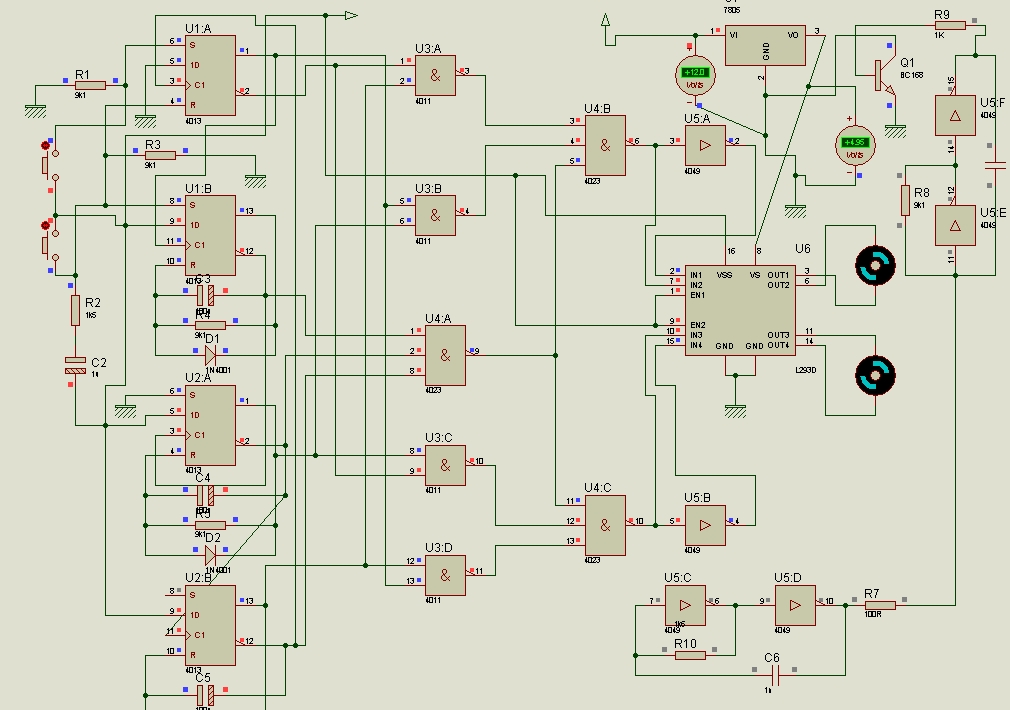Click resistor R10 under U5:C

coord(690,655)
